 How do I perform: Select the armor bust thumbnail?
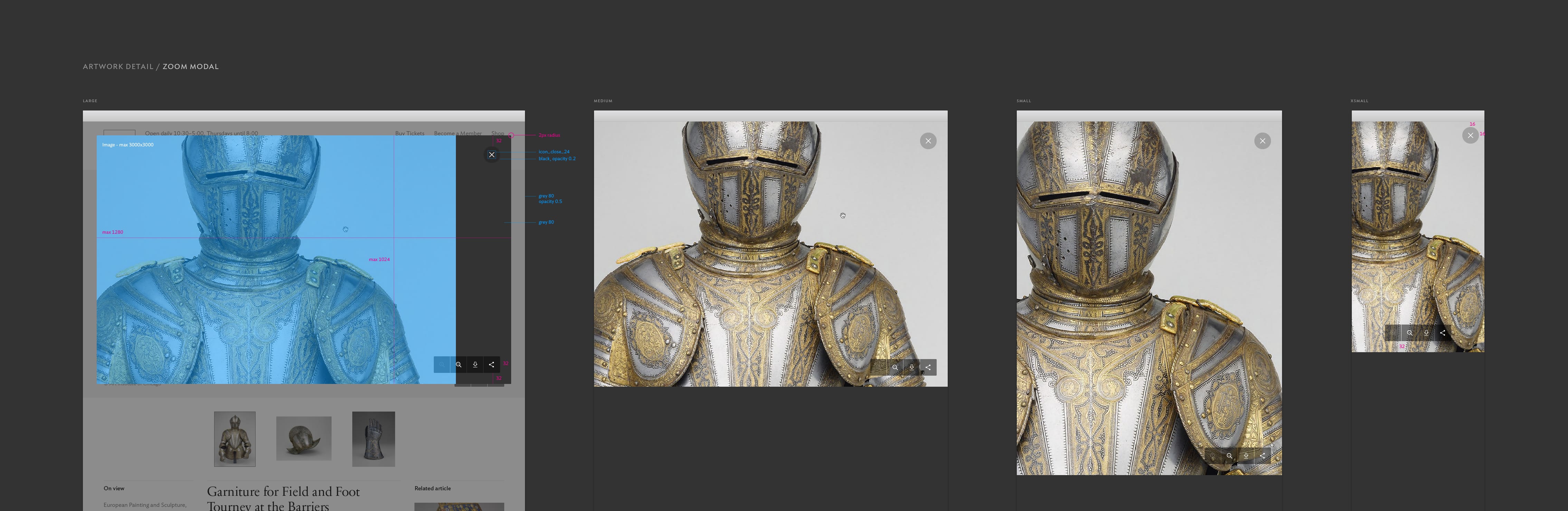[235, 438]
